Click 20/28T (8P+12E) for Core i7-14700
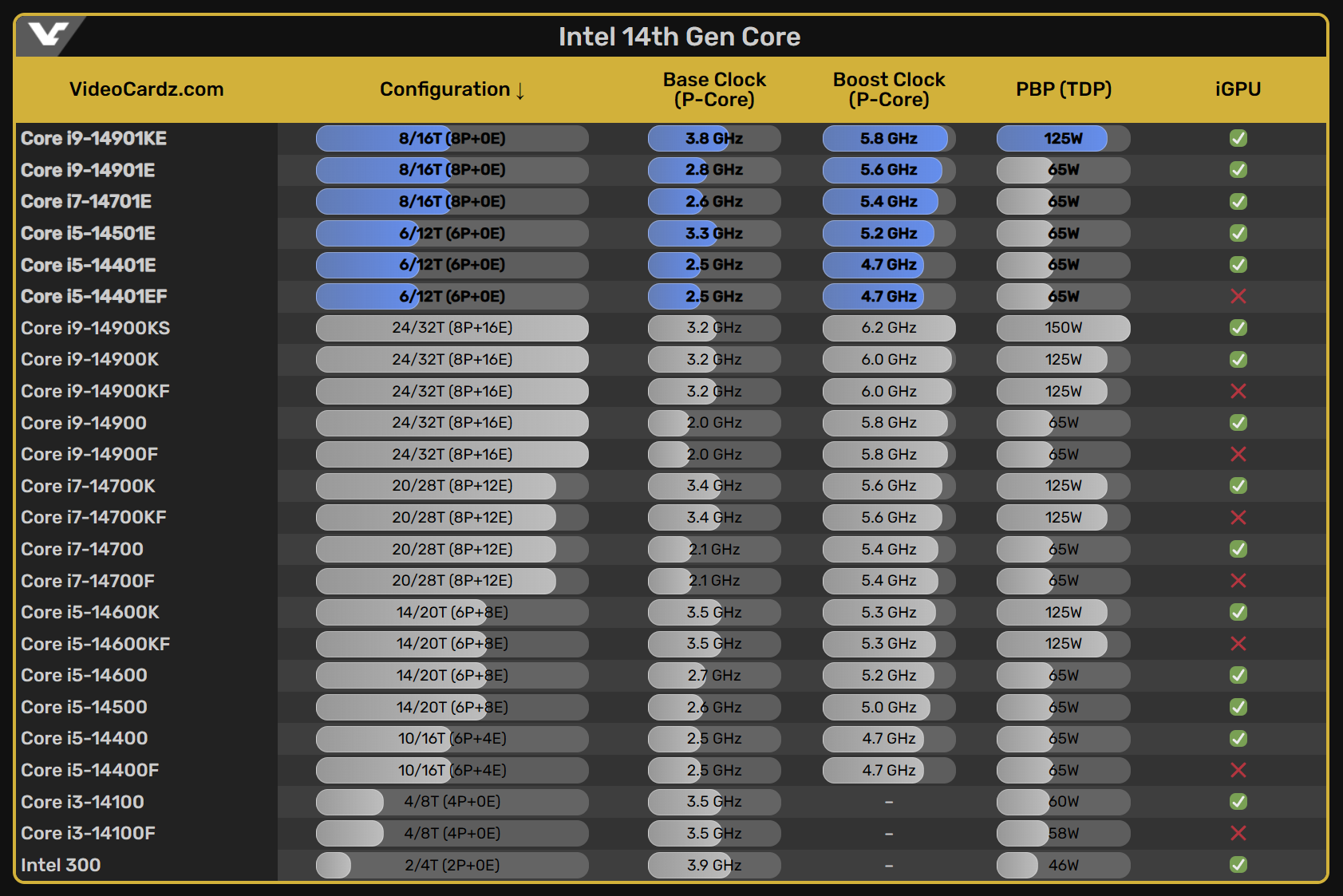 [452, 549]
